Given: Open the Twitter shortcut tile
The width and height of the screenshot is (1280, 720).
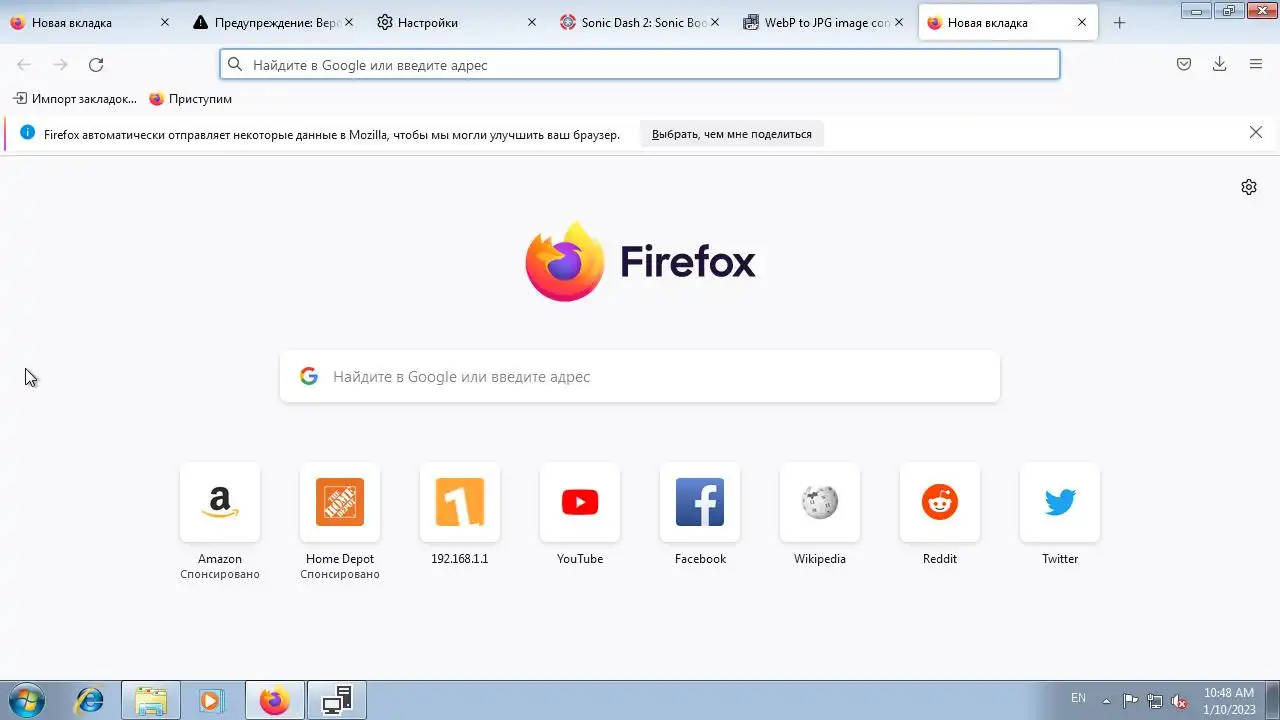Looking at the screenshot, I should click(x=1060, y=502).
